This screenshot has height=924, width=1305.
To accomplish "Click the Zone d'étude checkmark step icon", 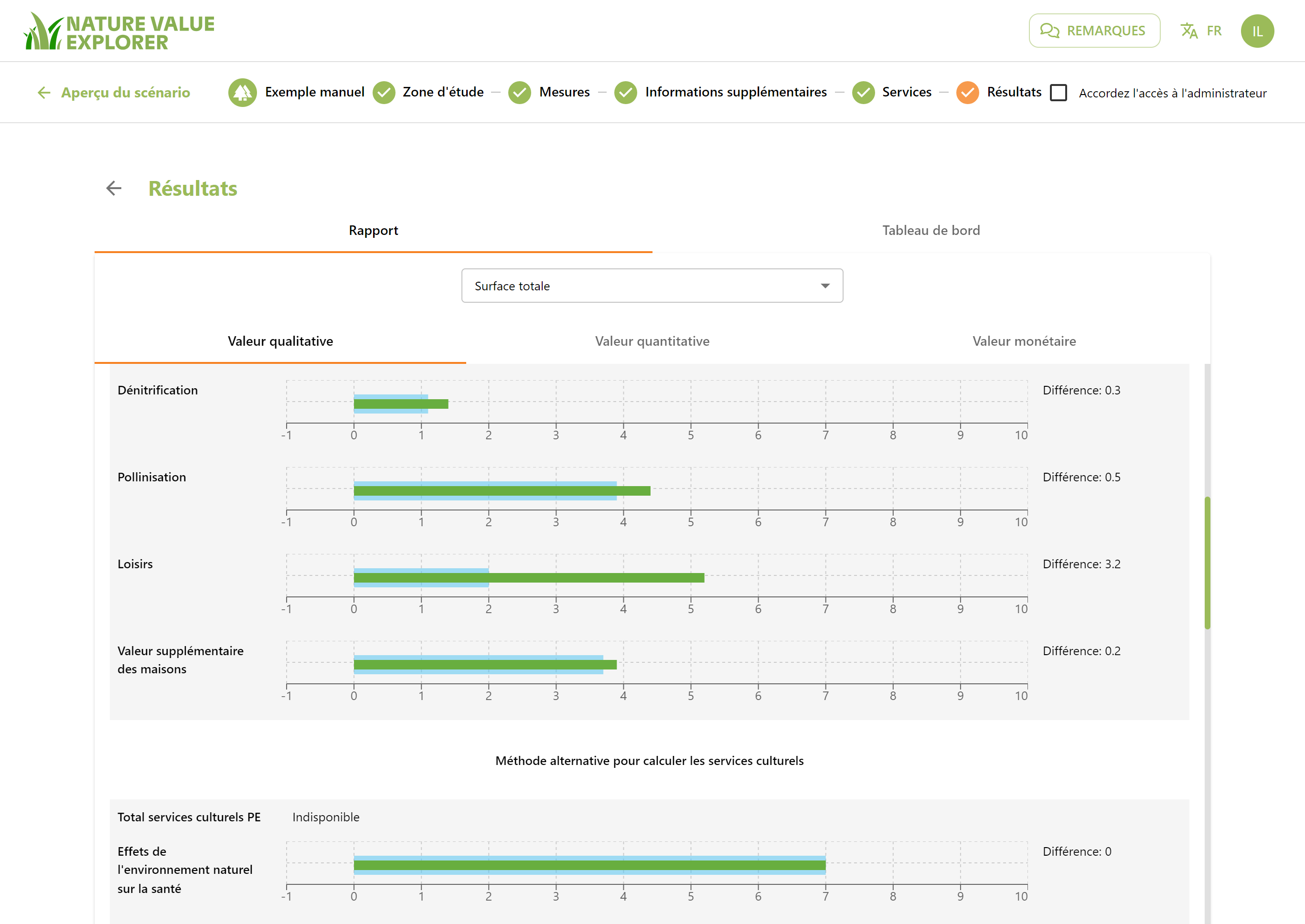I will pos(384,92).
